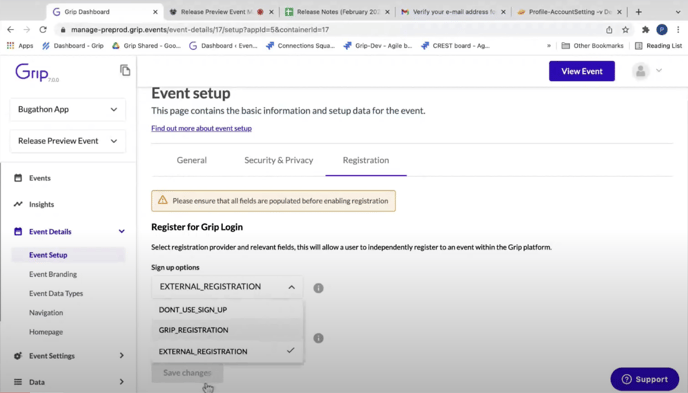The width and height of the screenshot is (688, 393).
Task: Click the Insights chart icon
Action: tap(18, 204)
